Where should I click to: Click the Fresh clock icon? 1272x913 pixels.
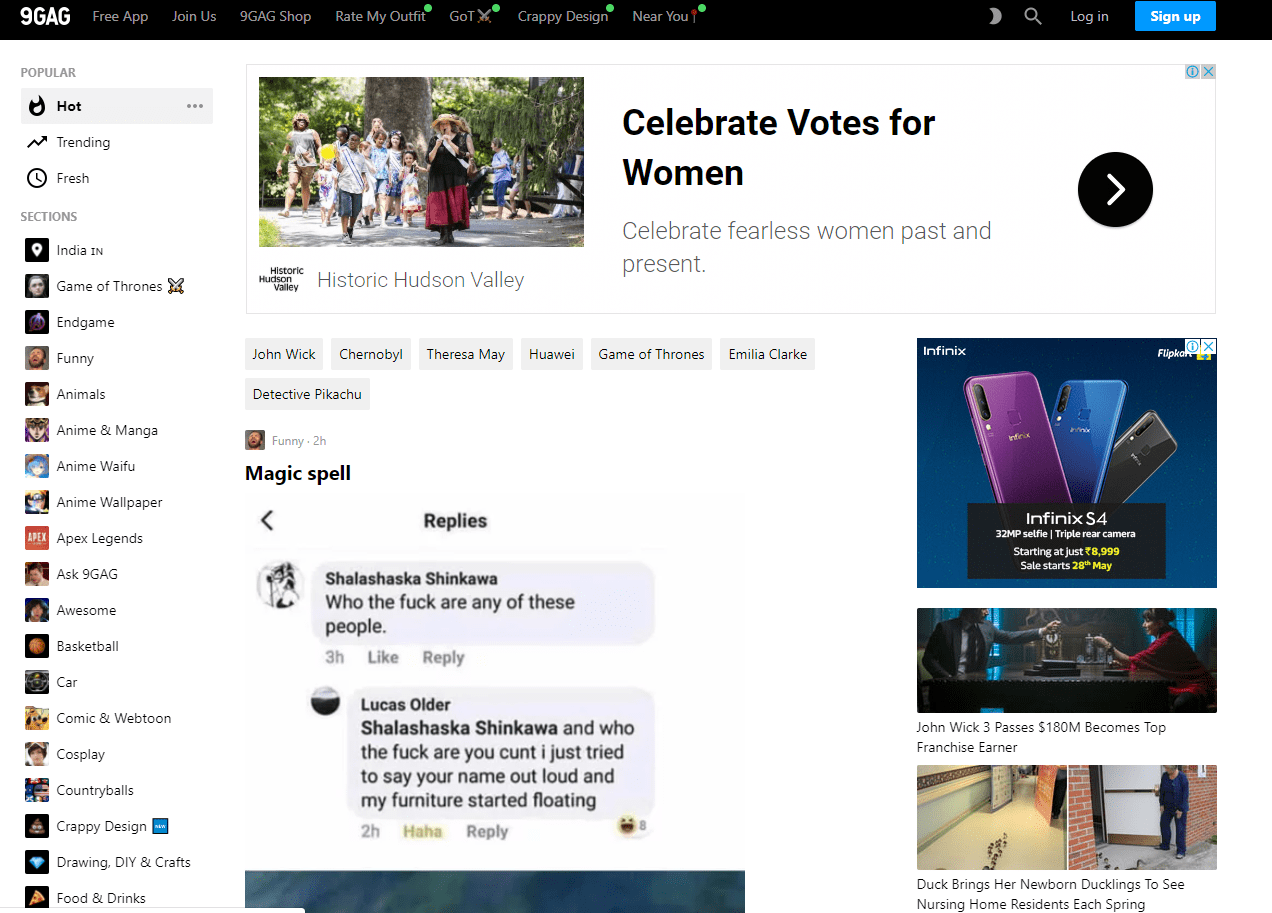tap(37, 178)
